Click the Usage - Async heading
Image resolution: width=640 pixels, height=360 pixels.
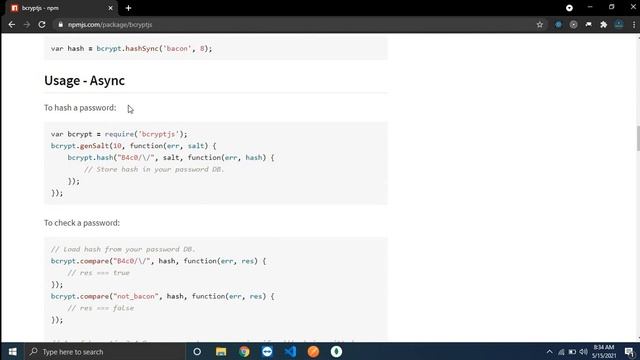tap(84, 80)
